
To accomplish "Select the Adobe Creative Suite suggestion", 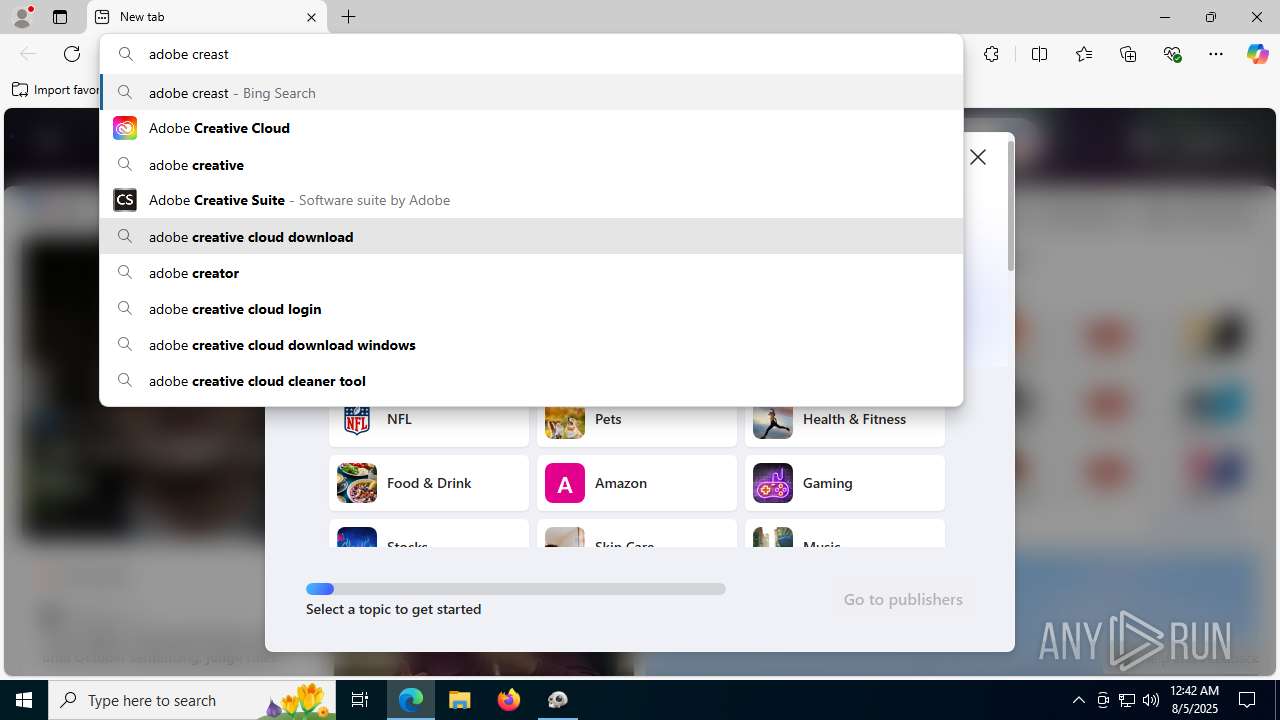I will coord(531,200).
